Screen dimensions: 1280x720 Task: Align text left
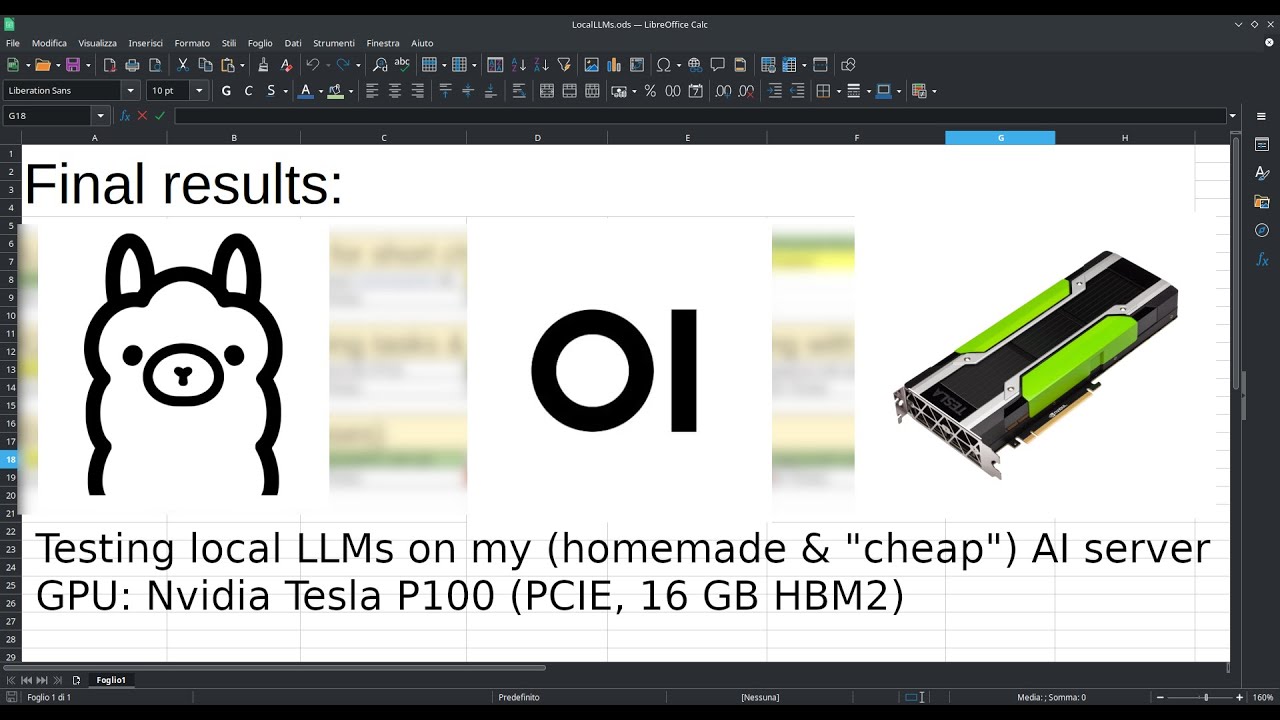[x=372, y=91]
